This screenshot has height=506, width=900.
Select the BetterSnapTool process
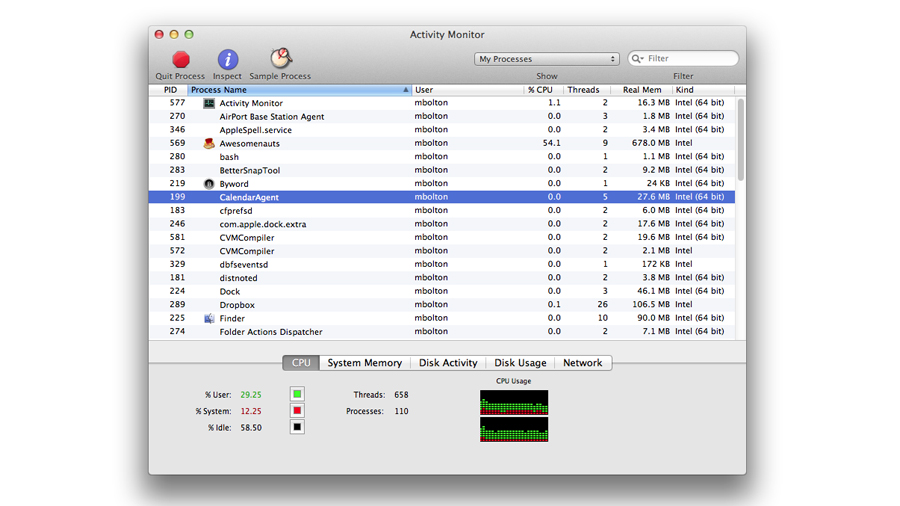(442, 170)
